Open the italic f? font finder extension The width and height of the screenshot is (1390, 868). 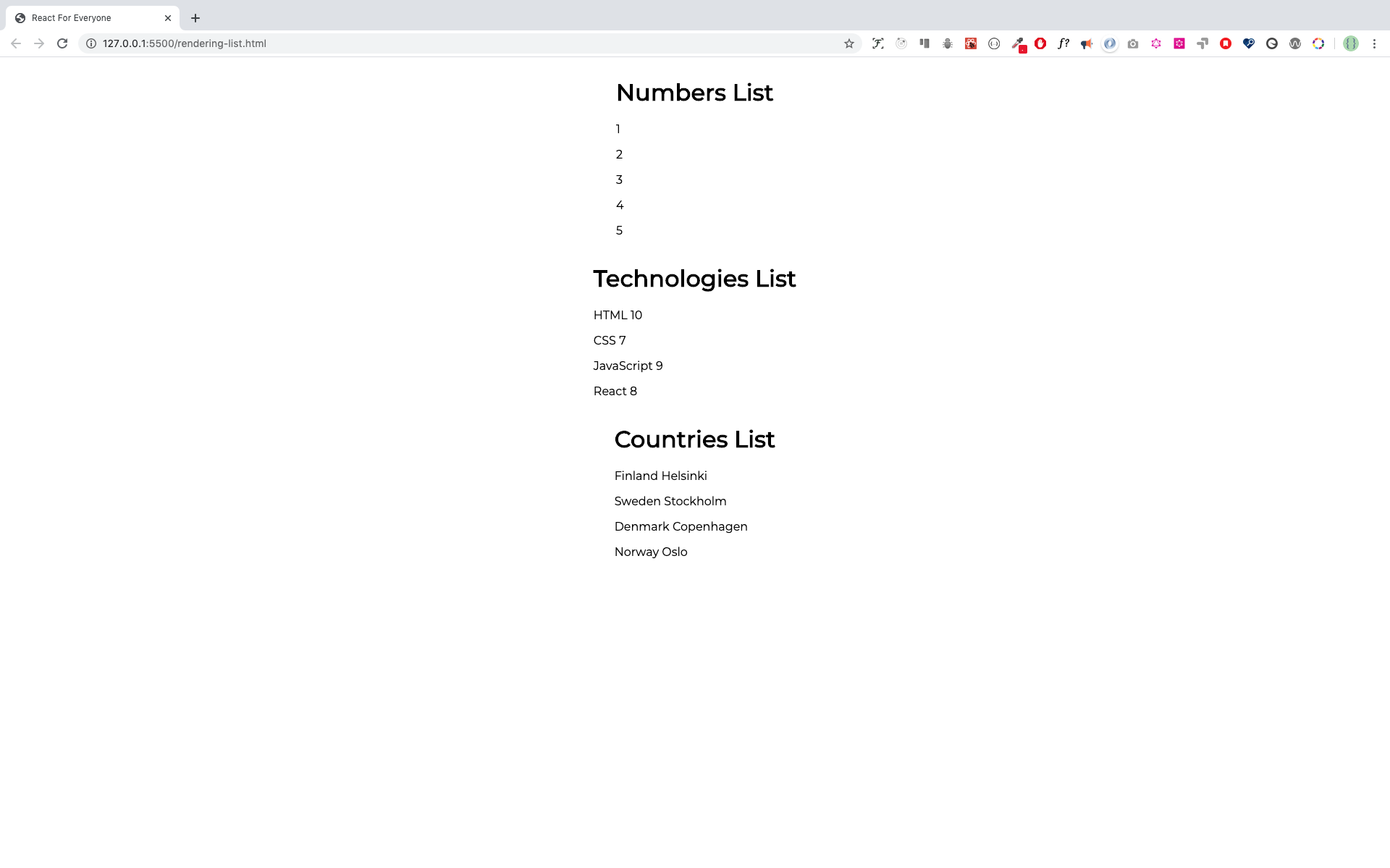pyautogui.click(x=1063, y=43)
